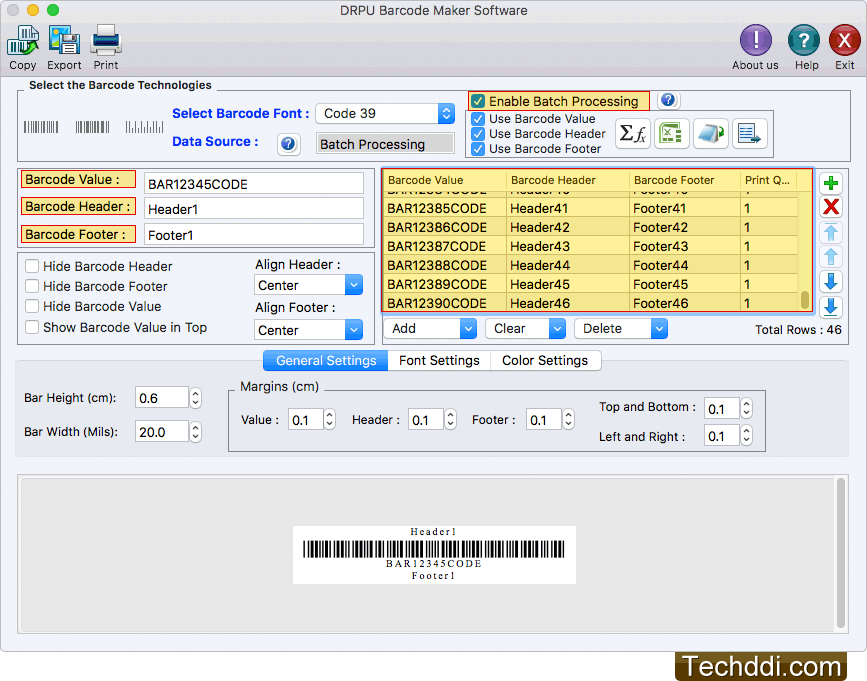Open the Select Barcode Font dropdown
Screen dimensions: 867x681
click(x=385, y=113)
